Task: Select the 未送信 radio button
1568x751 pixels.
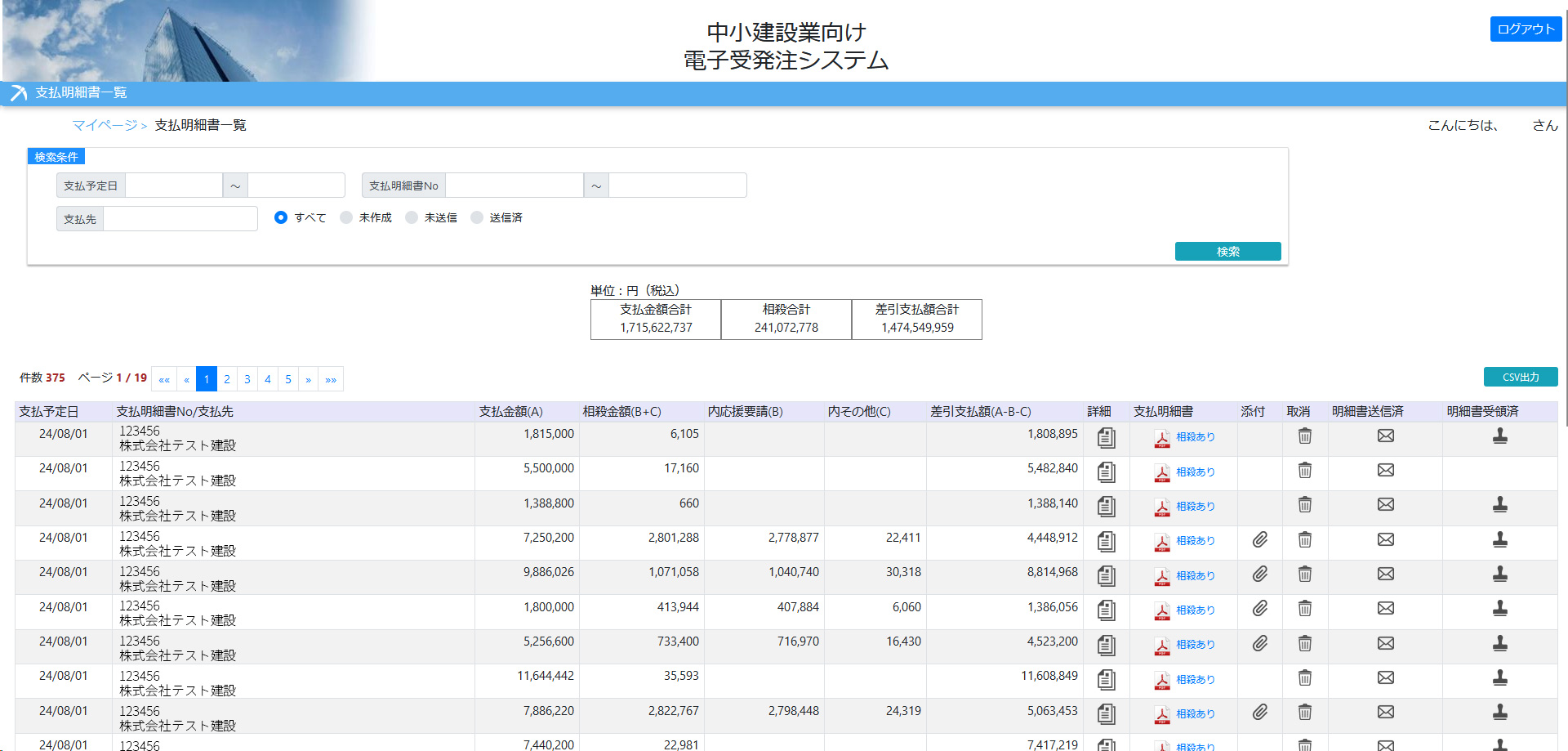Action: coord(412,217)
